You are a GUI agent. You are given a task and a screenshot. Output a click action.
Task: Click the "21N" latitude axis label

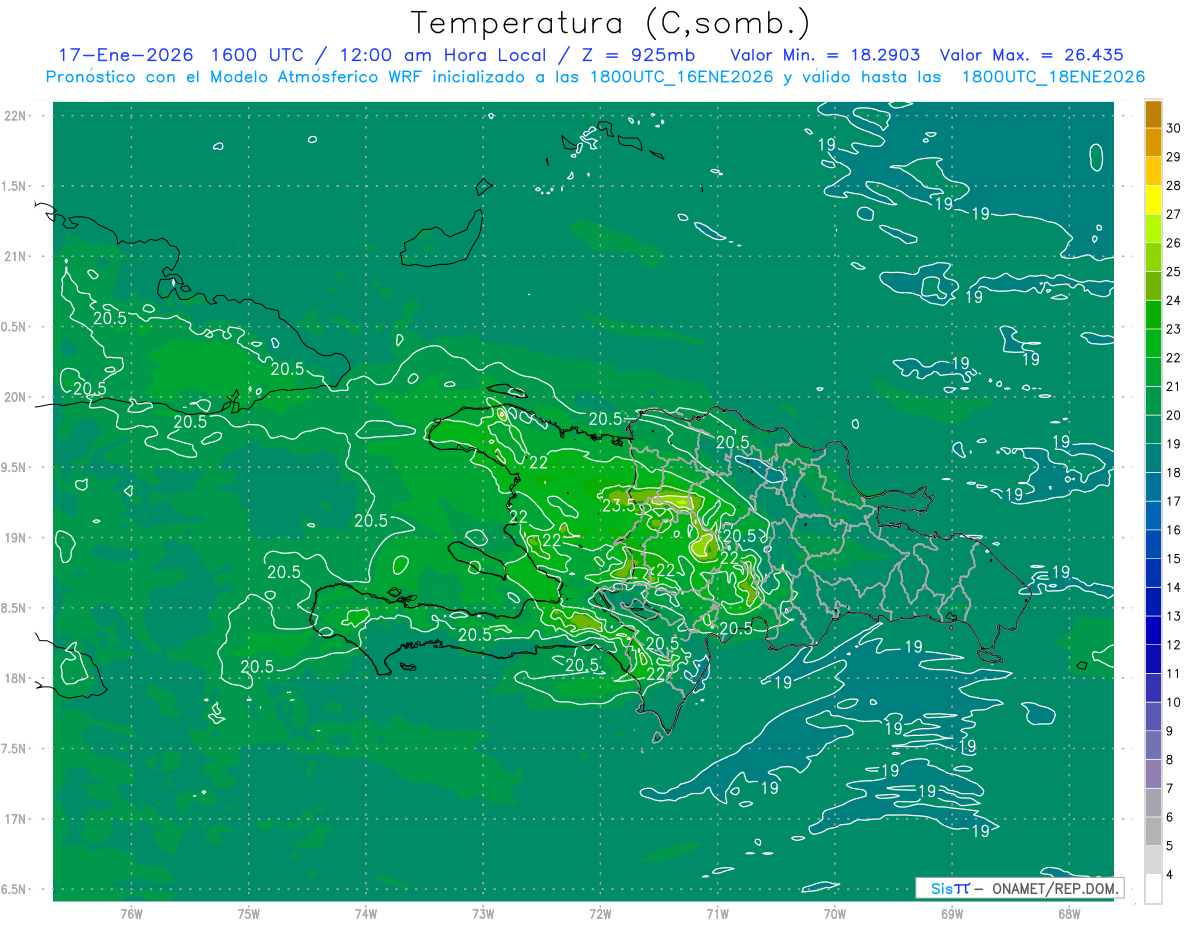pyautogui.click(x=16, y=257)
